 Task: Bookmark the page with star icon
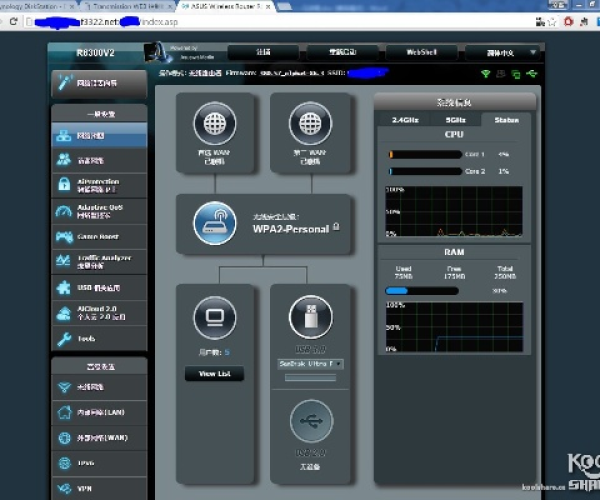point(552,22)
